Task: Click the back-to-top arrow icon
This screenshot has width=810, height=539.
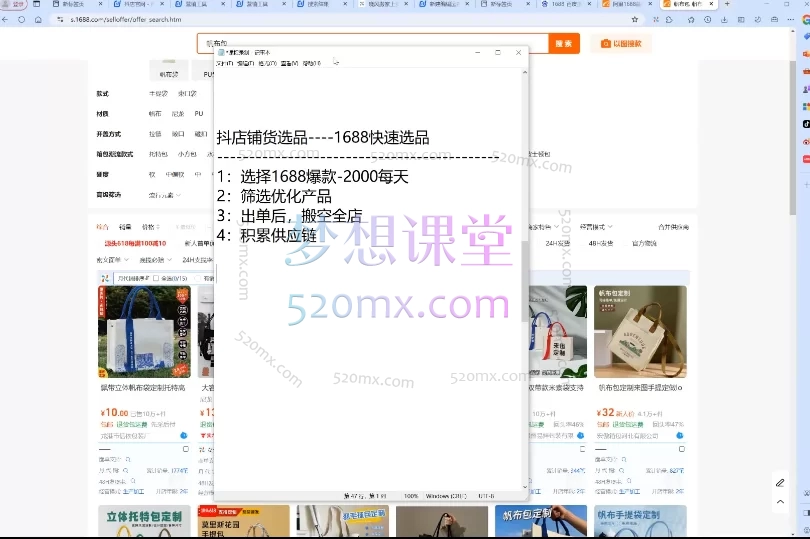Action: (780, 502)
